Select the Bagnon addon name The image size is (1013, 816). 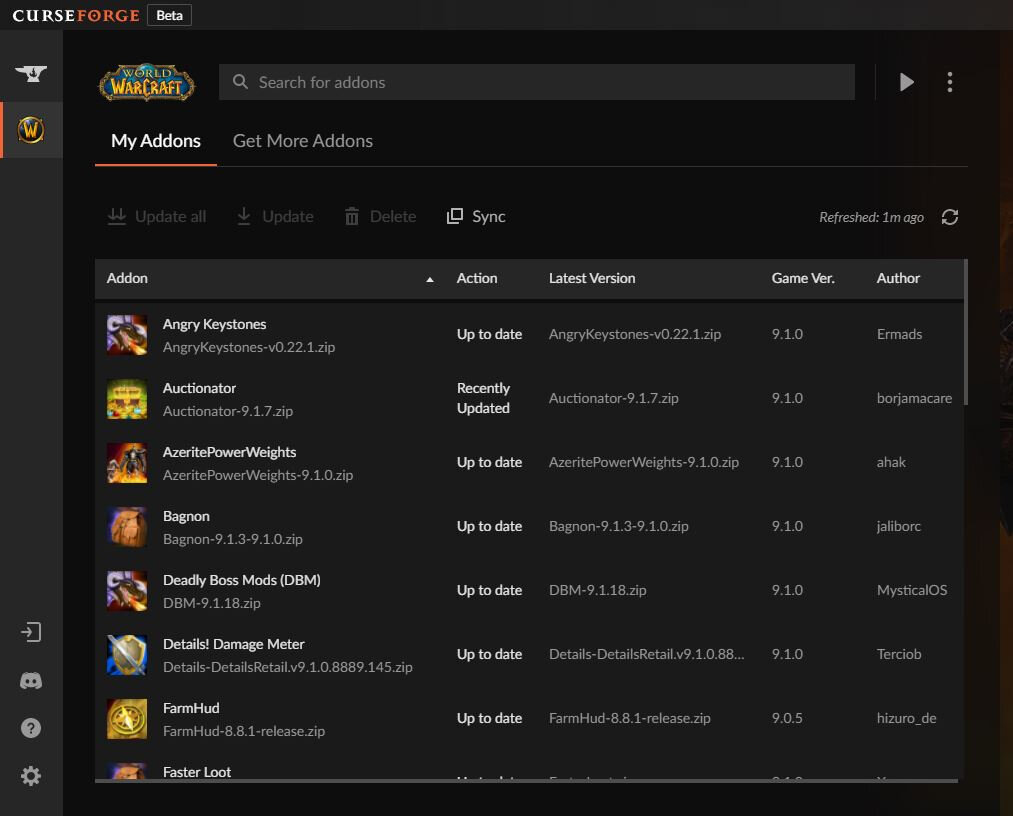click(186, 516)
